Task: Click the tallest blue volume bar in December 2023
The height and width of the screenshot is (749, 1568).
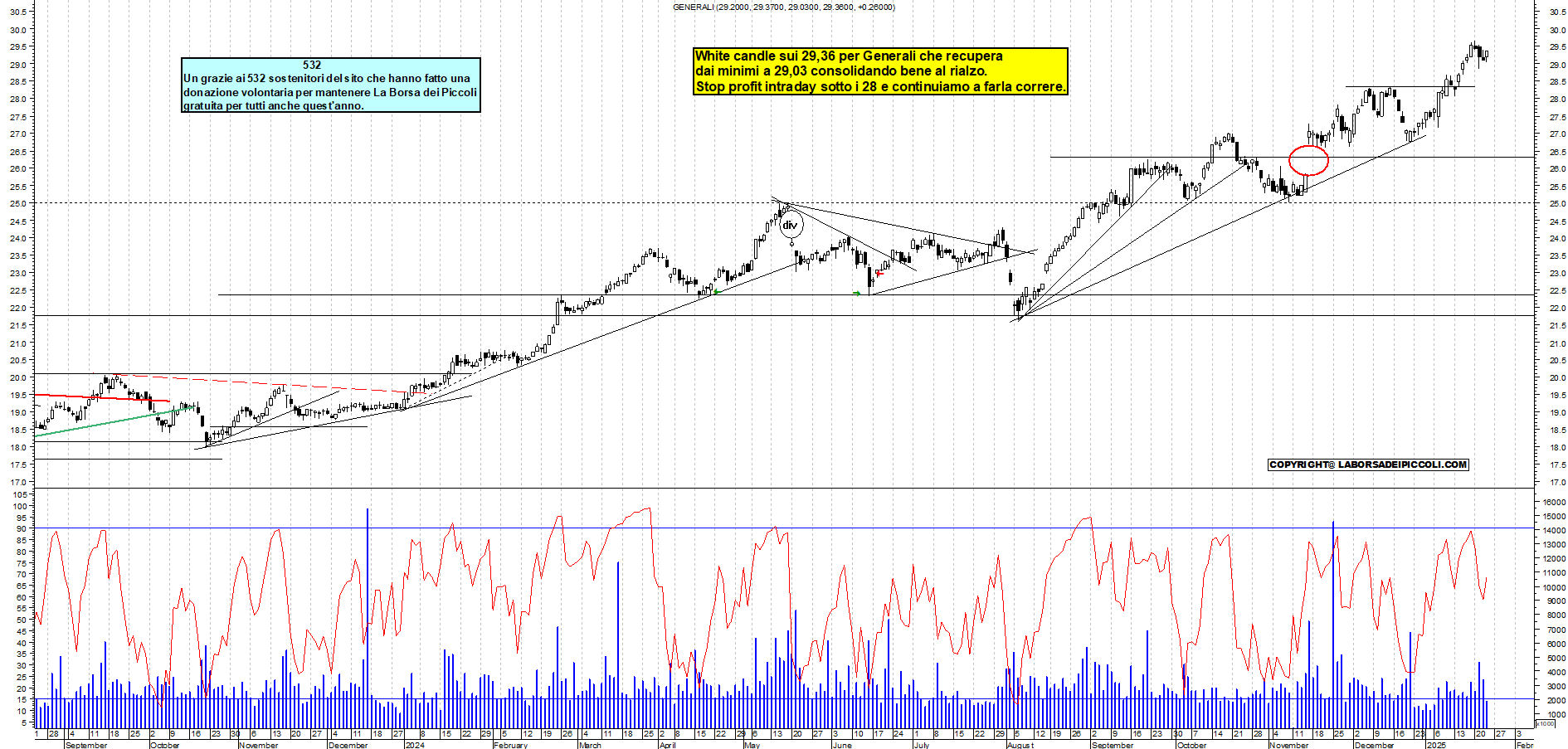Action: 368,618
